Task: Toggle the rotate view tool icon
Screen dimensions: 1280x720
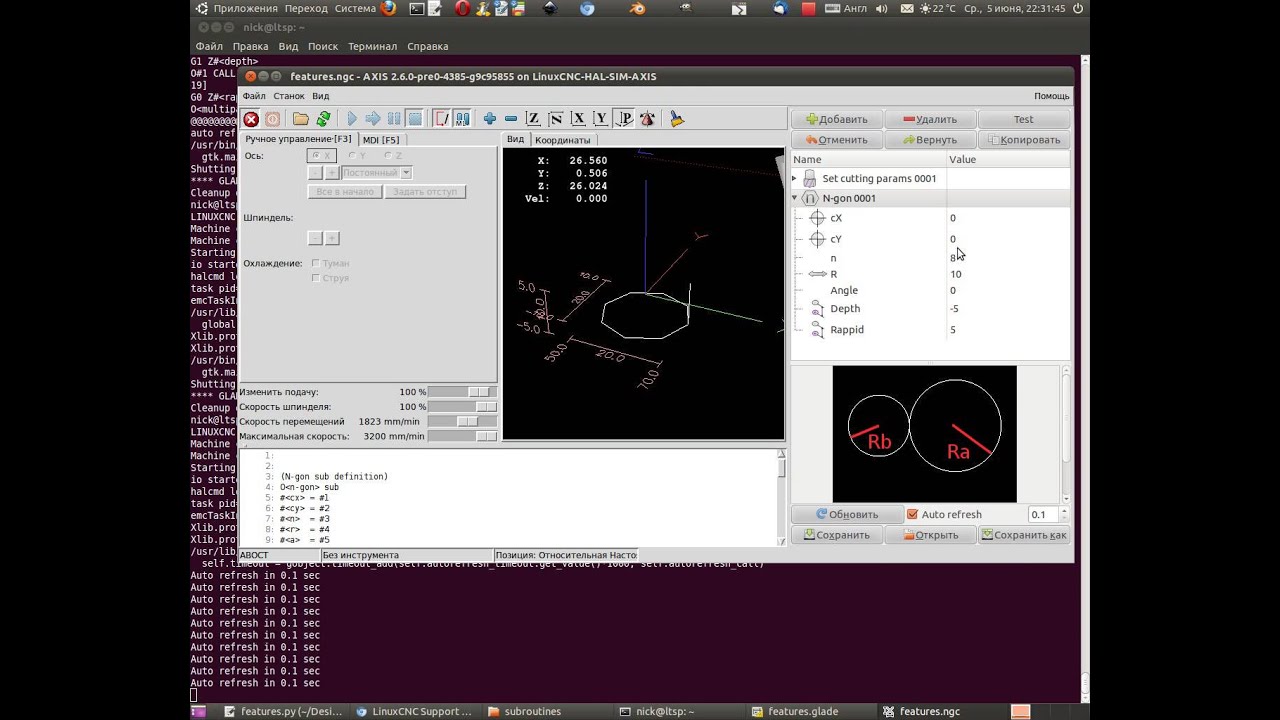Action: [648, 119]
